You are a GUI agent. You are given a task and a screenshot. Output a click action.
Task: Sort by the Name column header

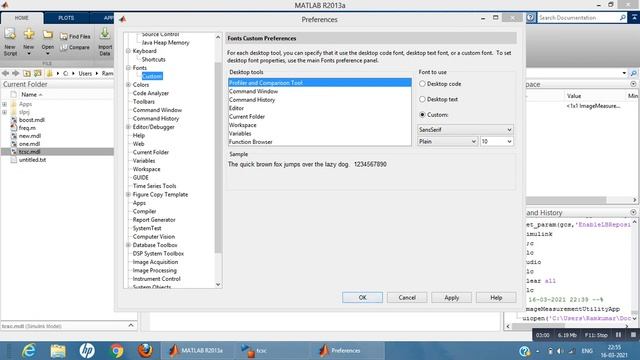(x=31, y=94)
